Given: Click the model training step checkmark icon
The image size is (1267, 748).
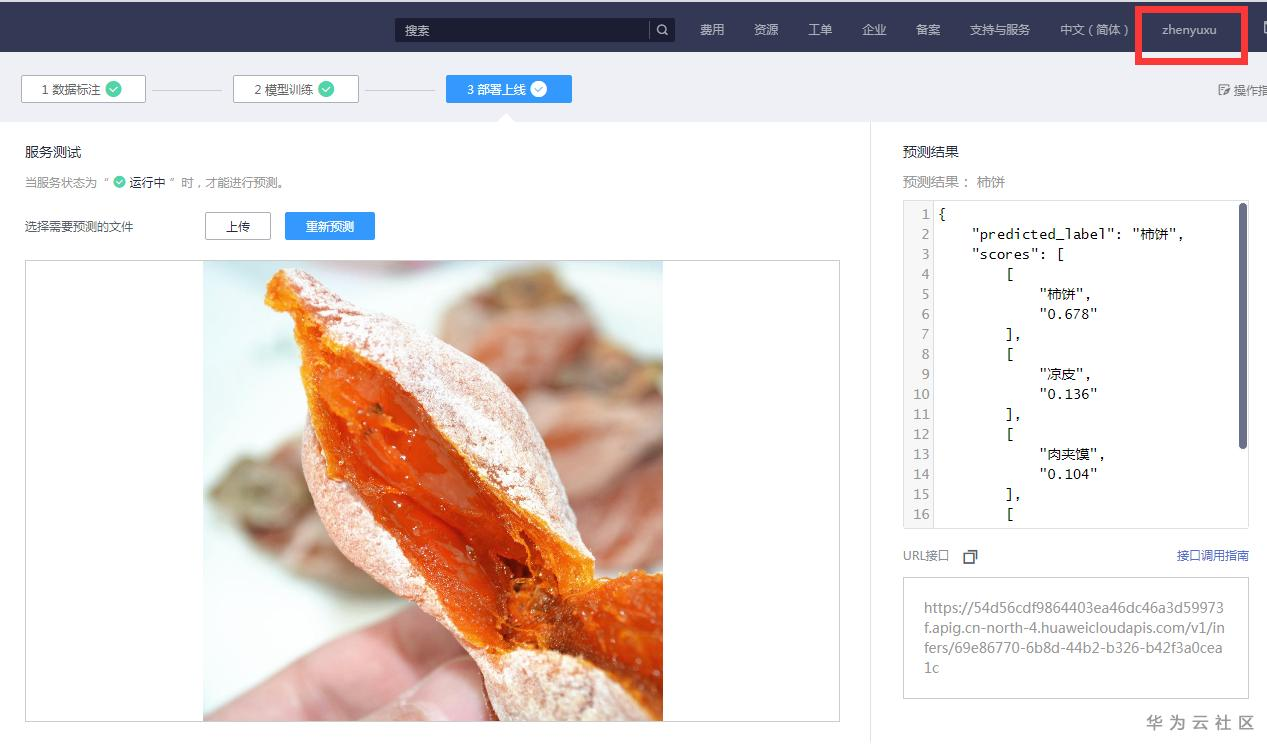Looking at the screenshot, I should click(x=326, y=89).
